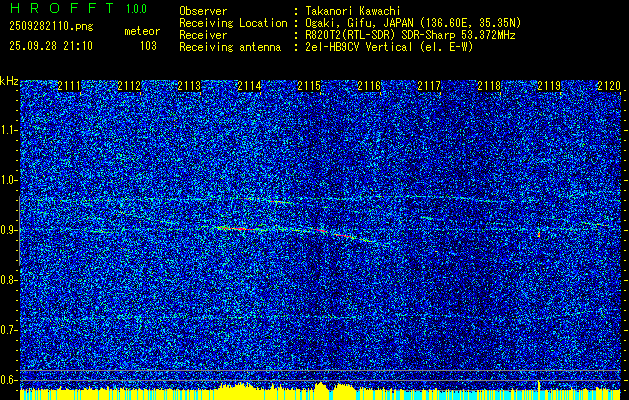Click the meteor label

(x=142, y=31)
